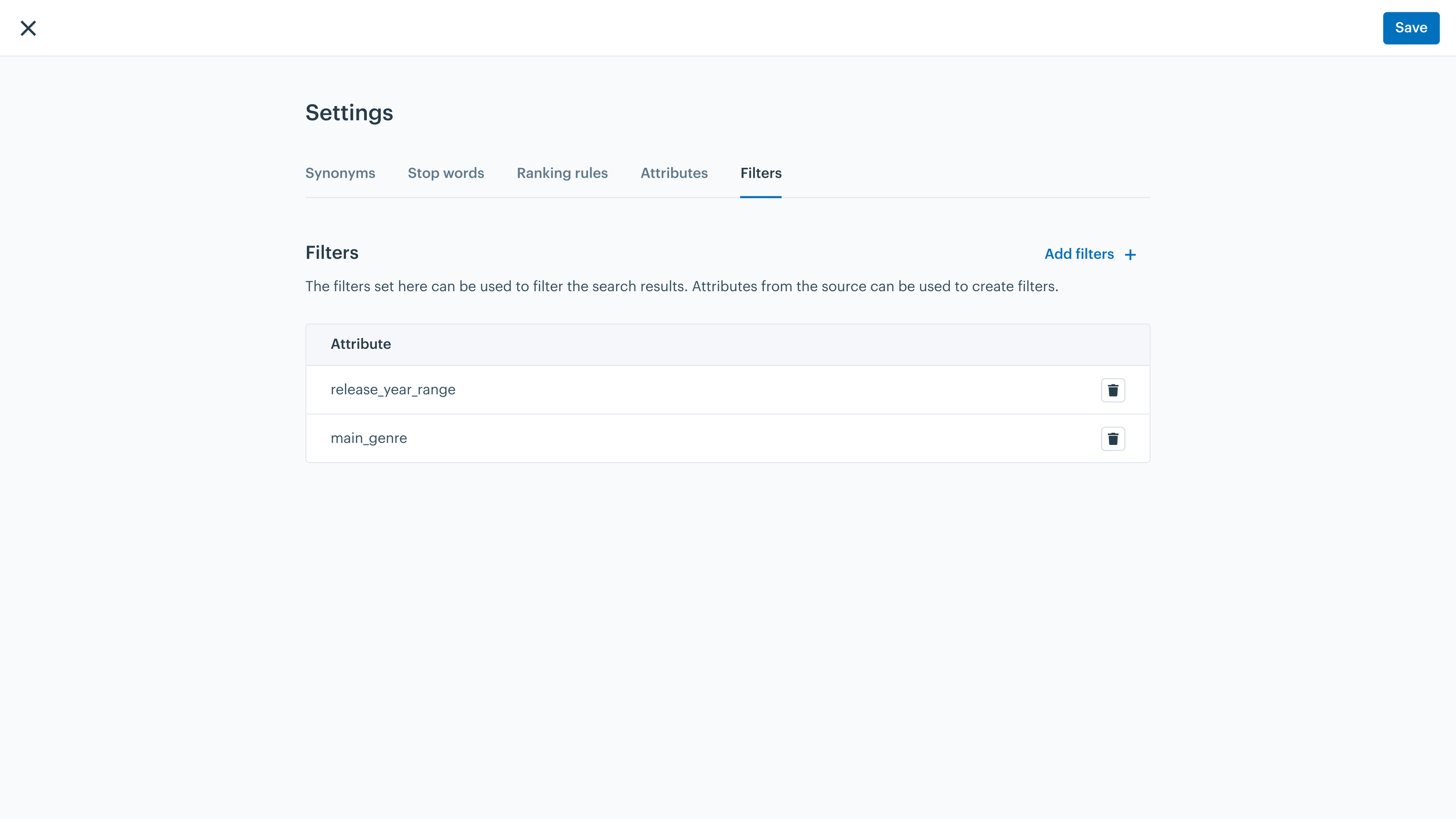Viewport: 1456px width, 819px height.
Task: Select the main_genre row
Action: coord(369,438)
